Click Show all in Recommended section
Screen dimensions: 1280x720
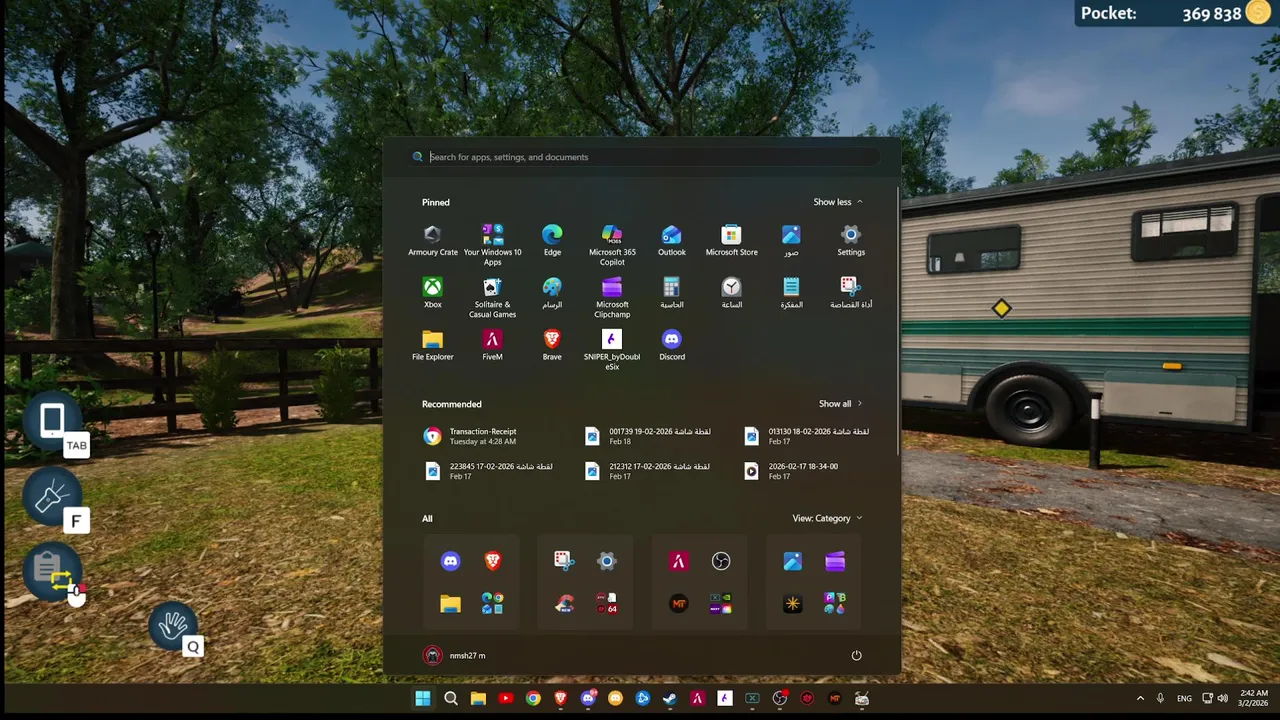click(x=840, y=404)
